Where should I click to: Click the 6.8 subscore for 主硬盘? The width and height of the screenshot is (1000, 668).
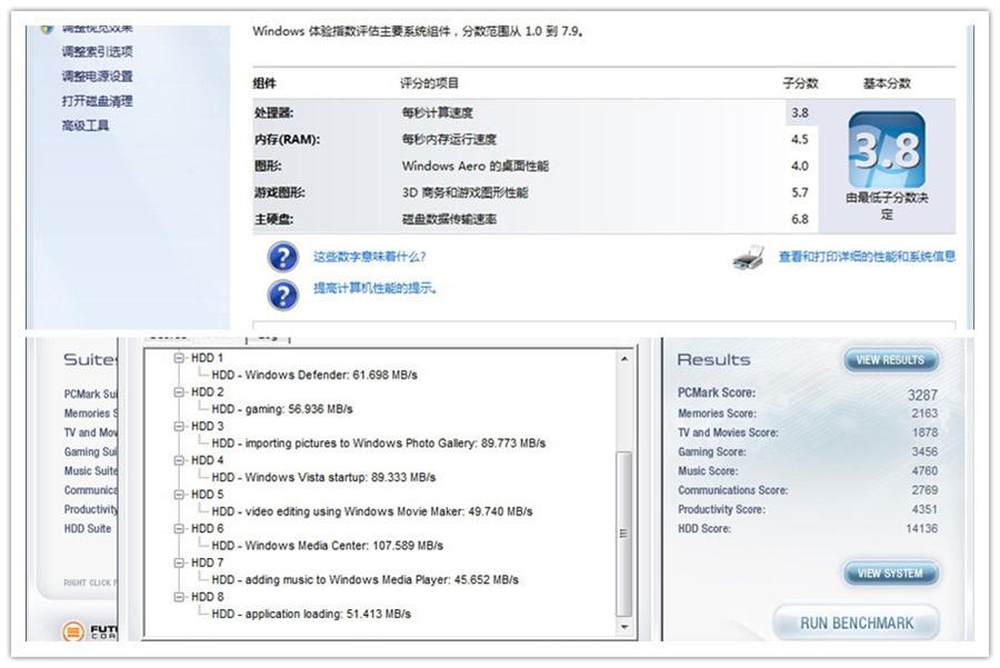[800, 219]
